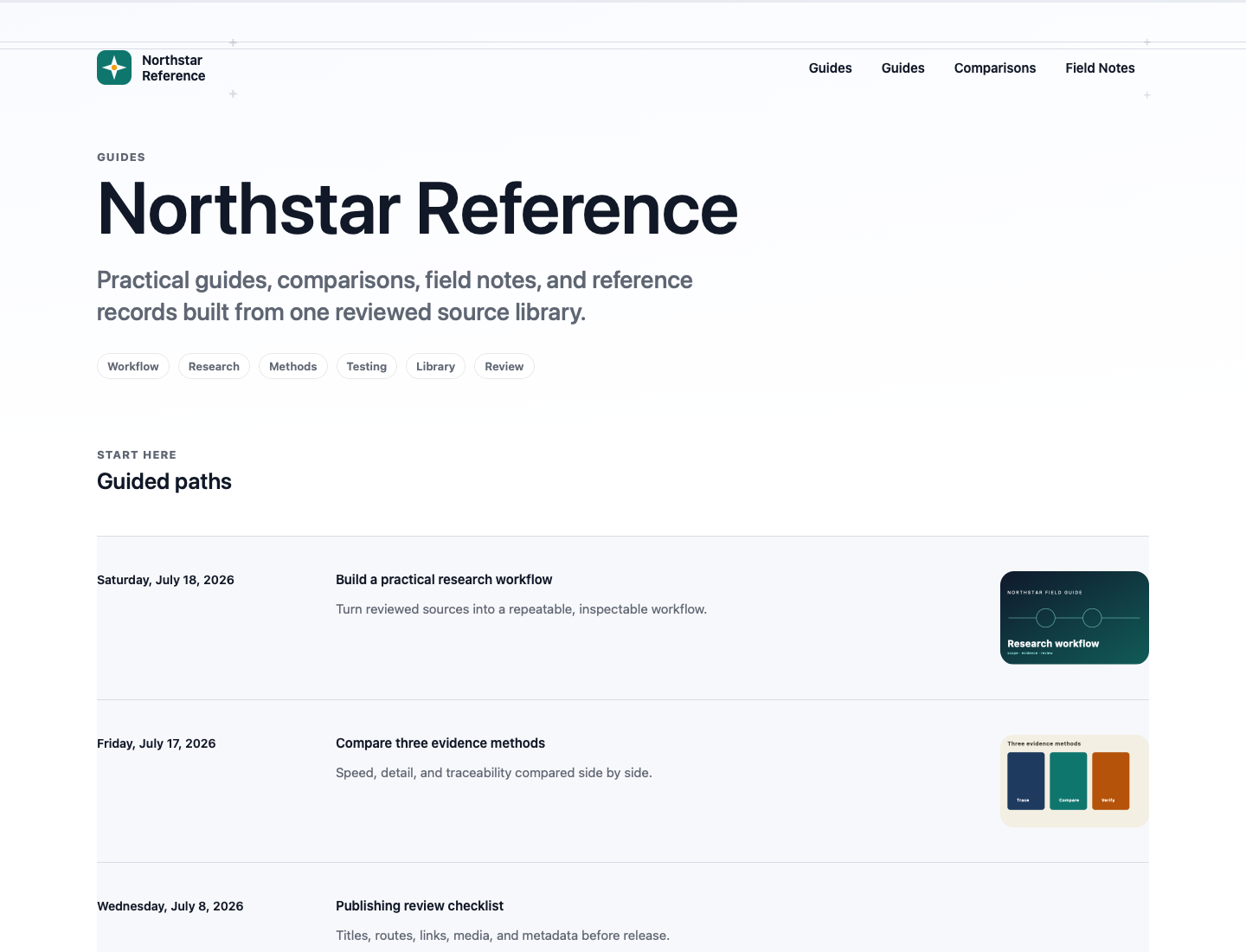Select the Review tag pill
The image size is (1246, 952).
(504, 366)
